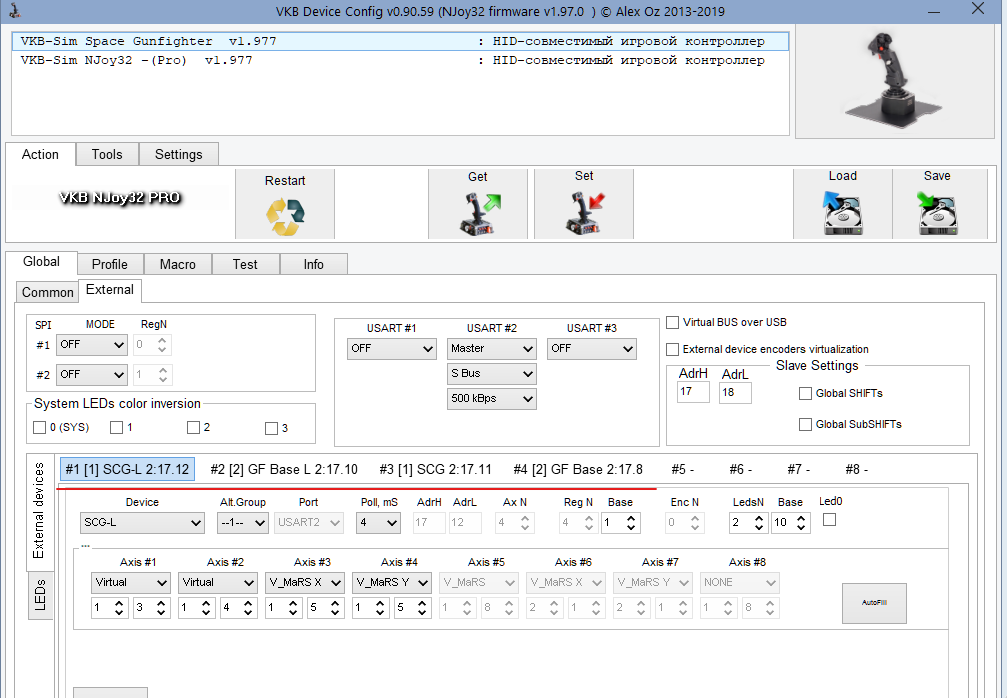Open the S Bus protocol dropdown

(491, 374)
